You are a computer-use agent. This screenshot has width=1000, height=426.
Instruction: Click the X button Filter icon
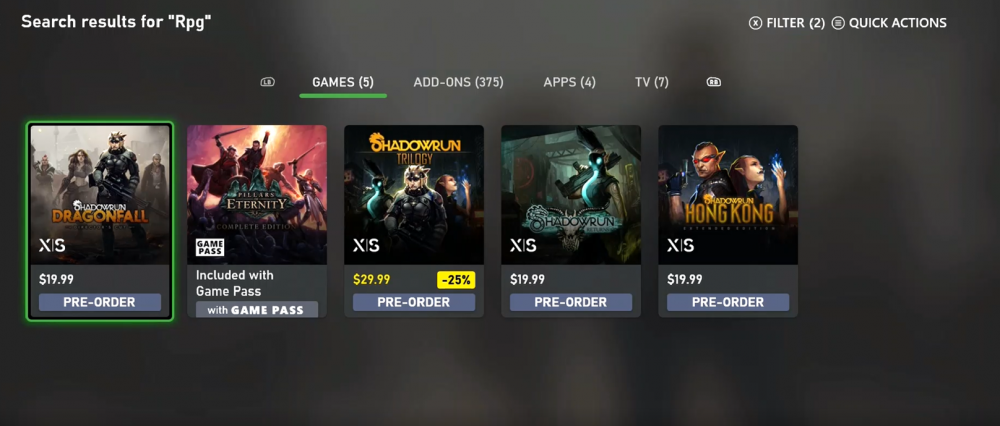[755, 24]
